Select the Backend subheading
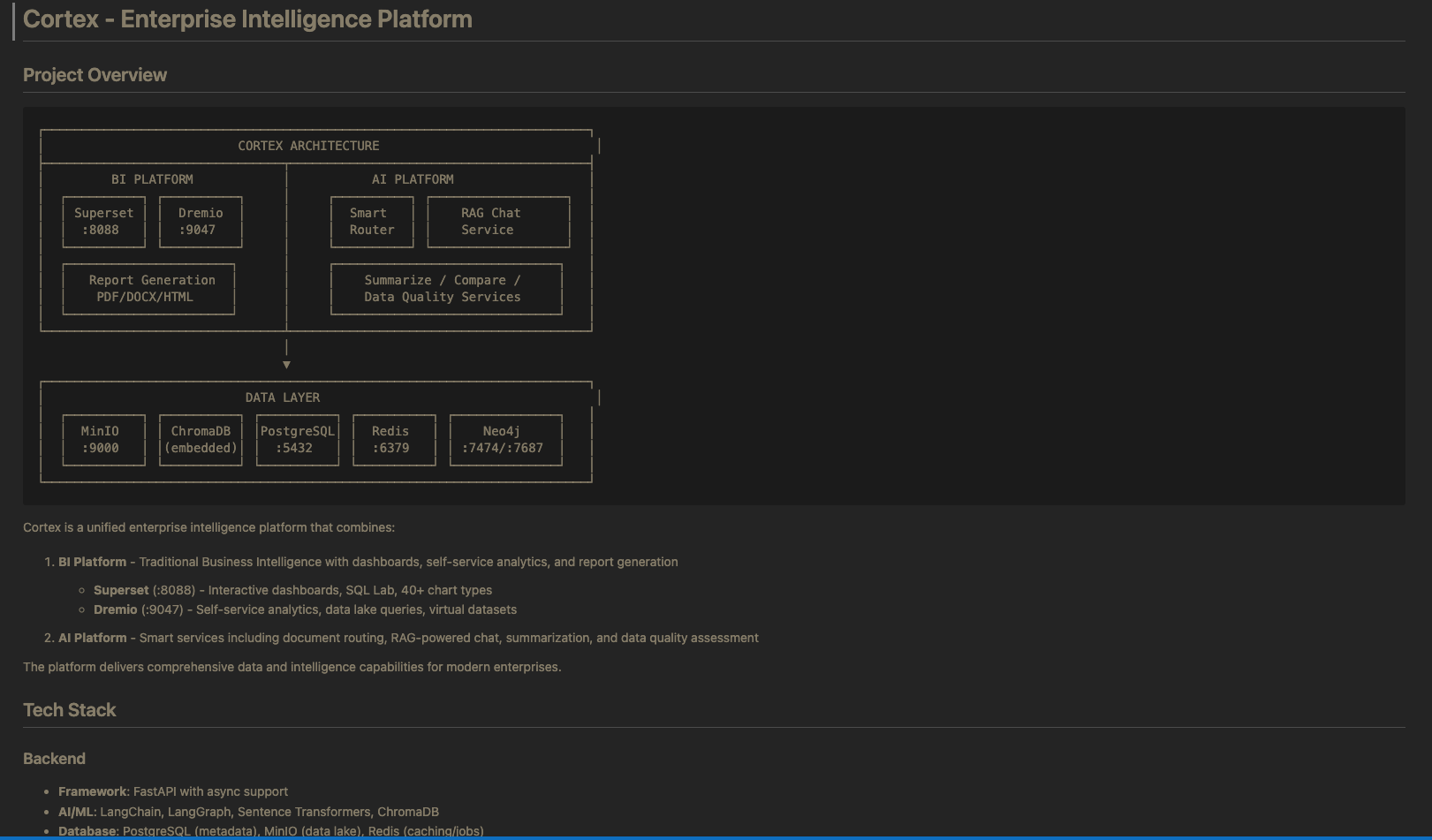 click(54, 758)
